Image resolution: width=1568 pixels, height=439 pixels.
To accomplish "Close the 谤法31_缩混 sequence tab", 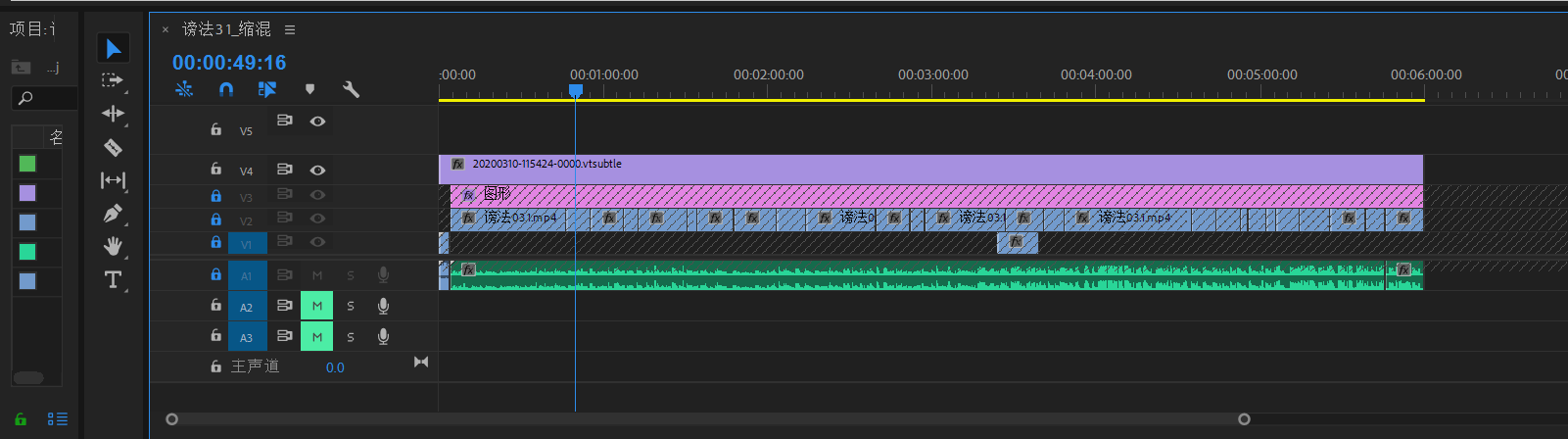I will point(166,30).
